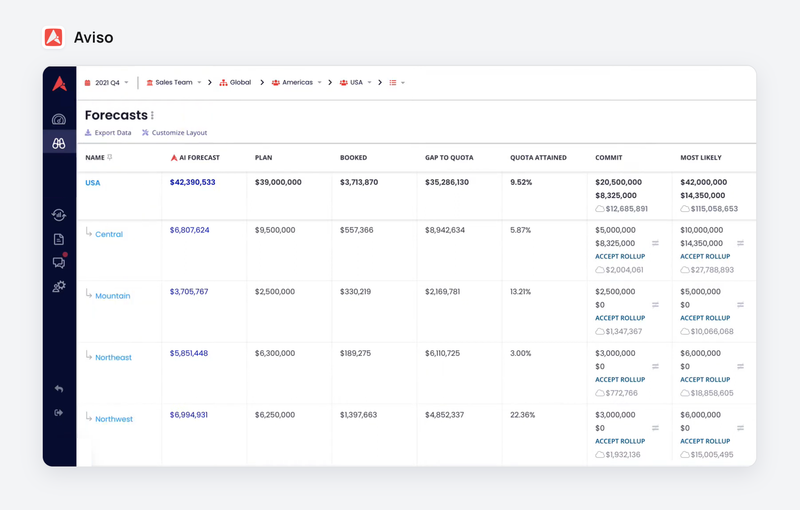
Task: Click the equals icon in Central Most Likely cell
Action: [x=740, y=243]
